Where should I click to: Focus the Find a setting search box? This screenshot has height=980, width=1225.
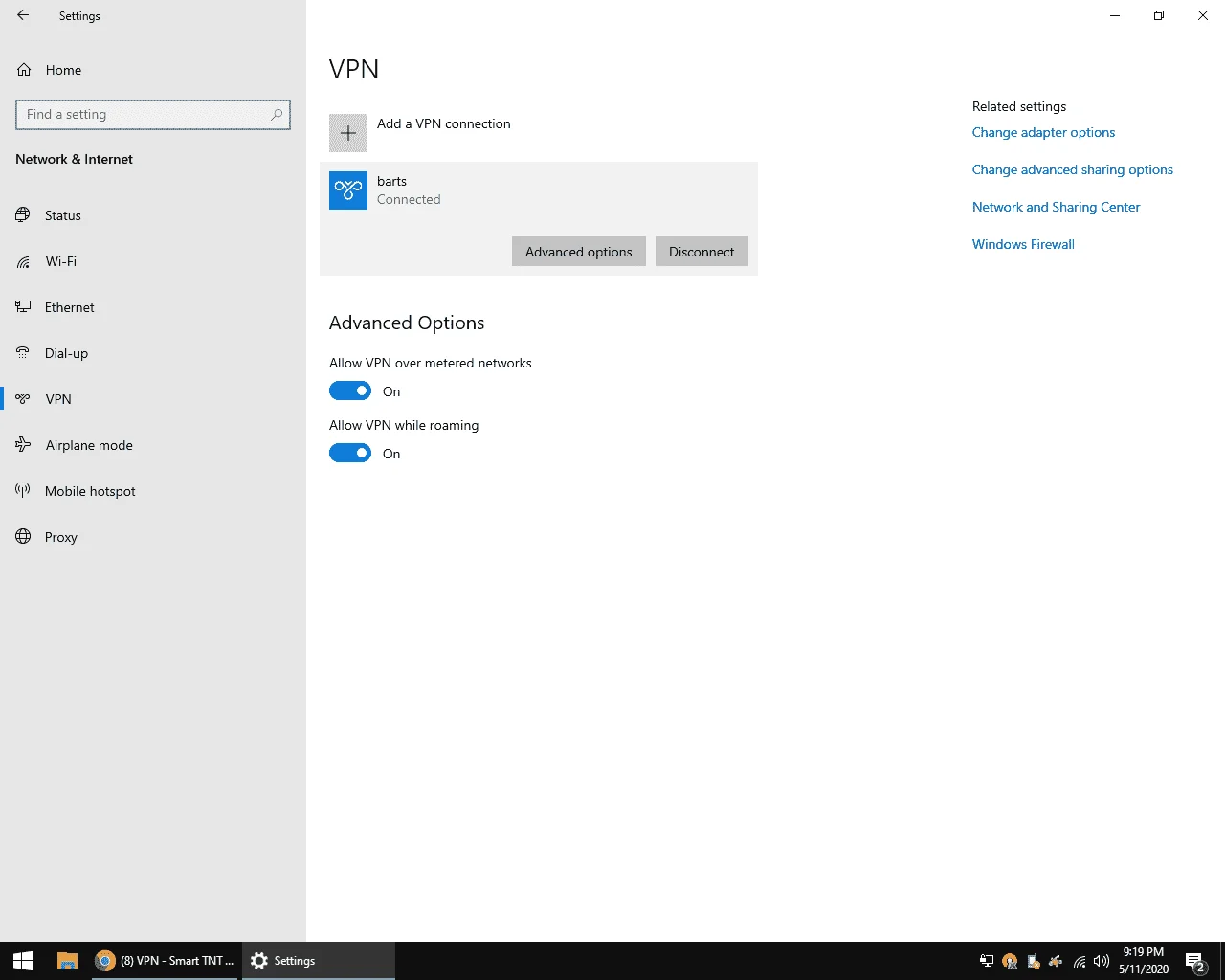click(153, 115)
